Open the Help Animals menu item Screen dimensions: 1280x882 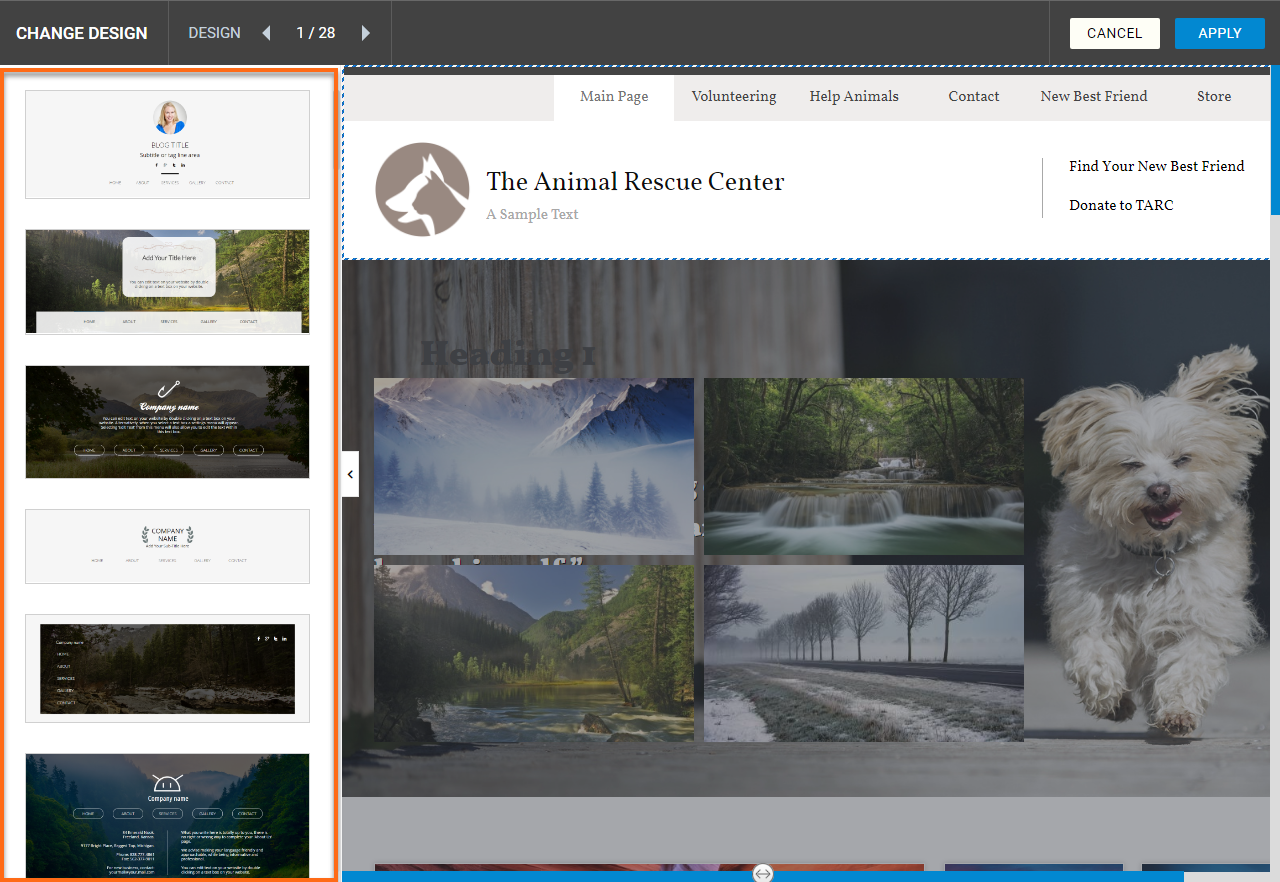click(854, 97)
